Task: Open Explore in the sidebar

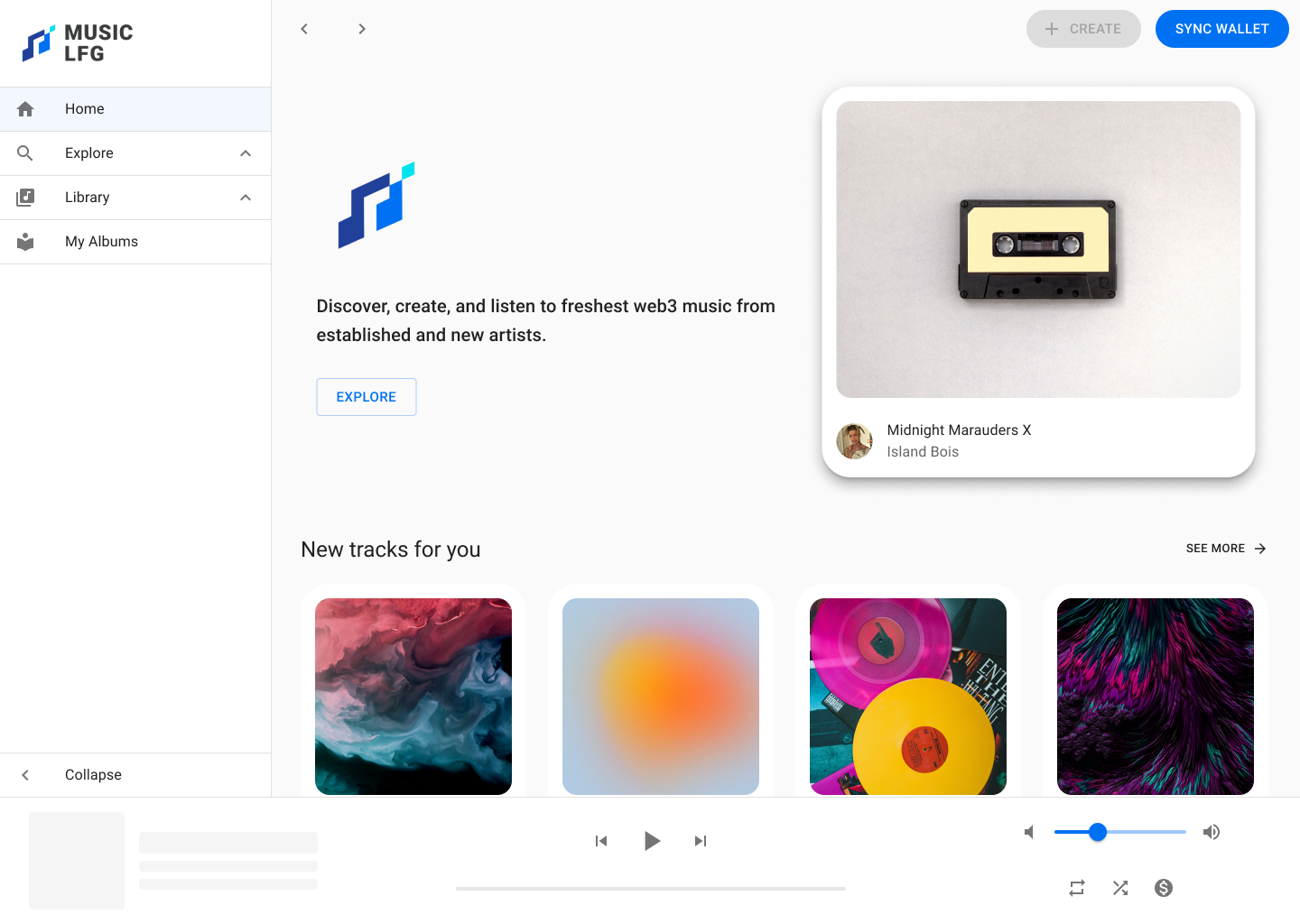Action: click(135, 153)
